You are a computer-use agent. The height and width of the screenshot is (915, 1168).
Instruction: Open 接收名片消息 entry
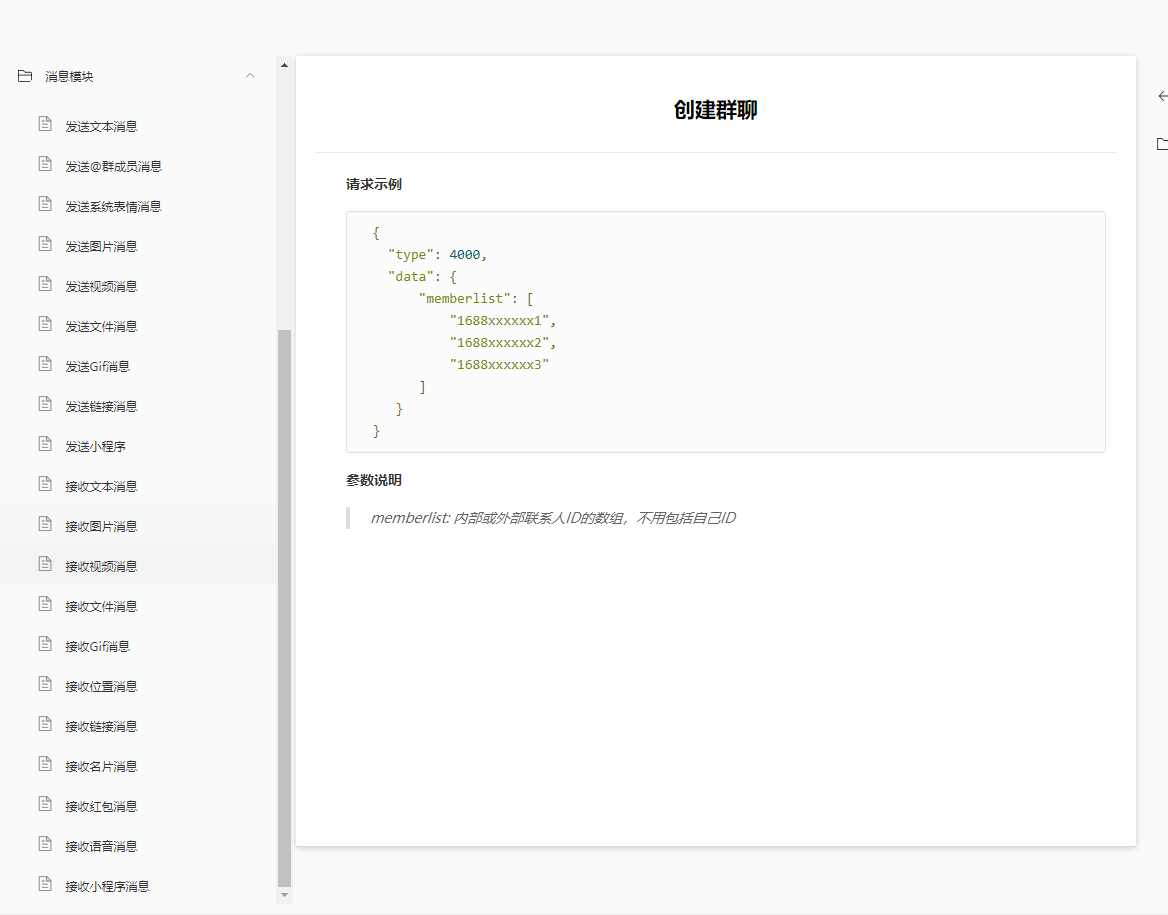(101, 767)
